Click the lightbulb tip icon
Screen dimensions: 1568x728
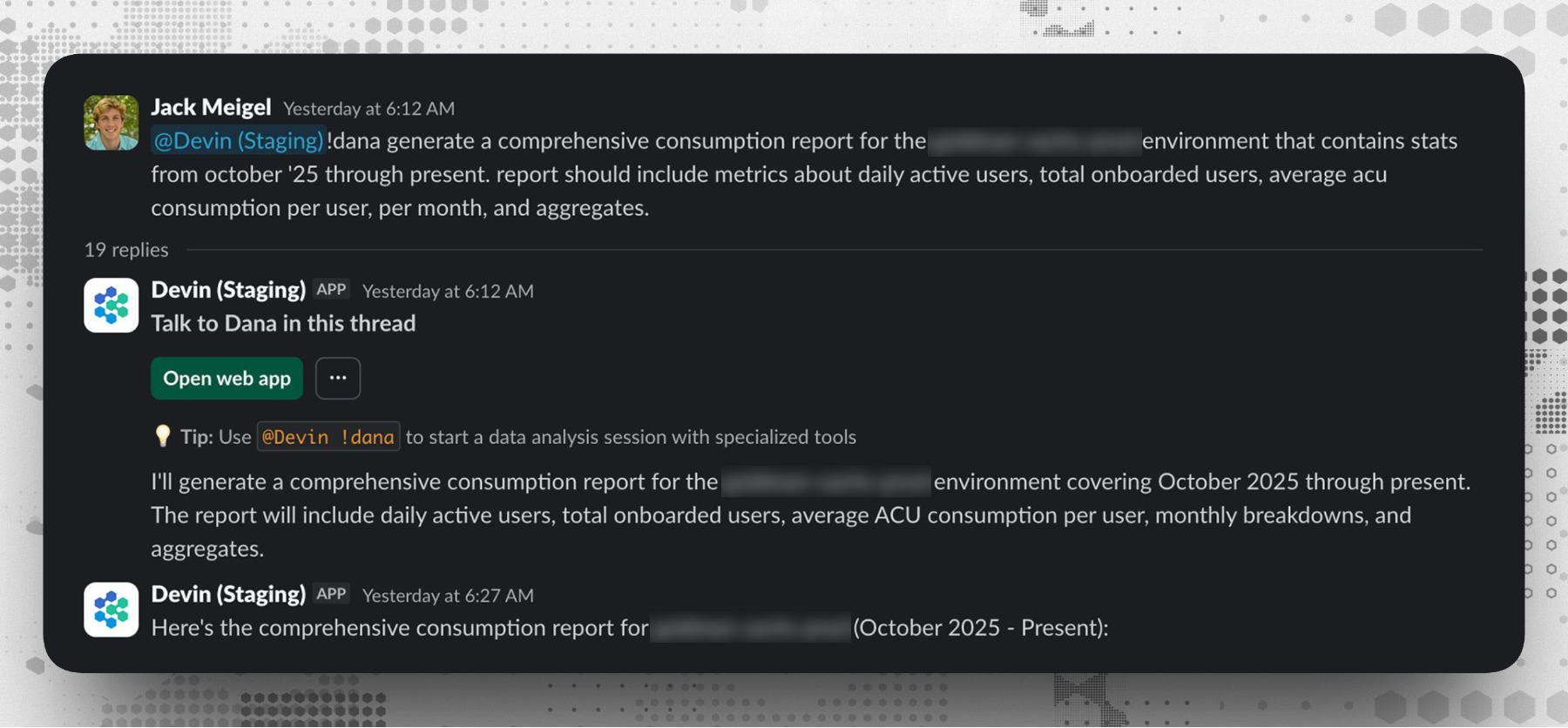162,436
